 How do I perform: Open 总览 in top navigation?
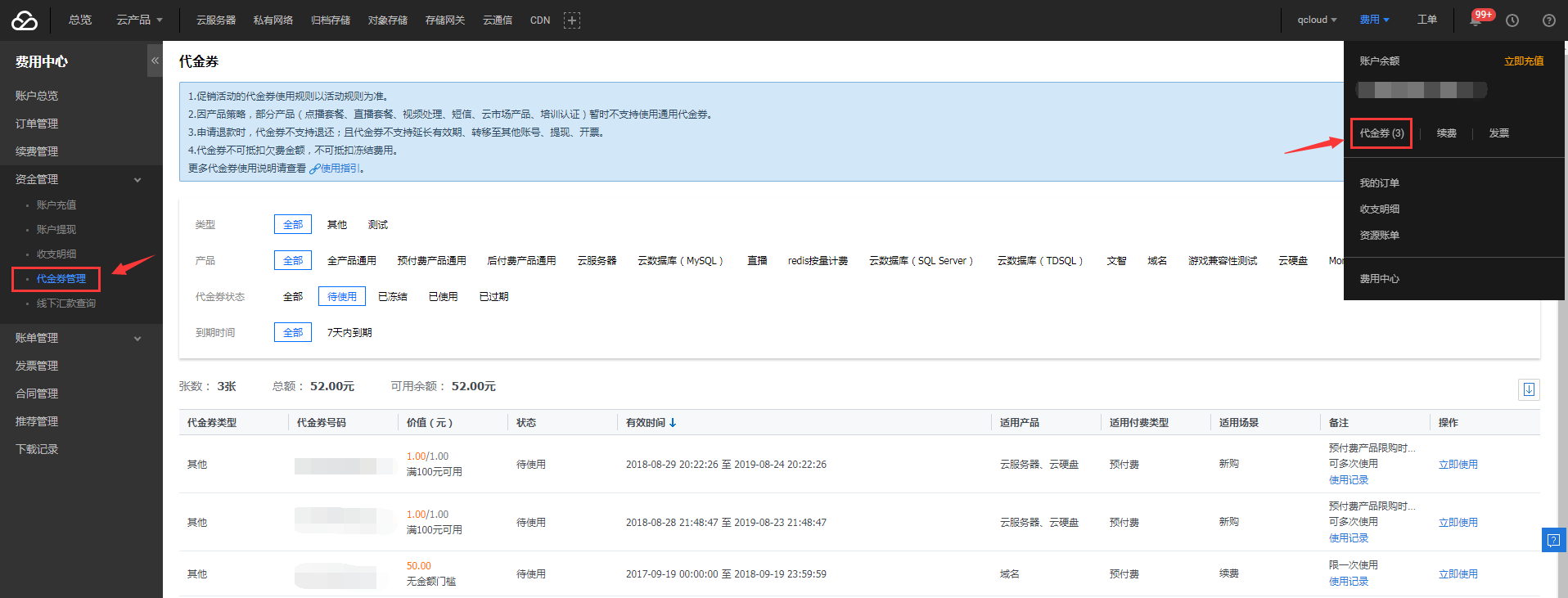pos(80,20)
